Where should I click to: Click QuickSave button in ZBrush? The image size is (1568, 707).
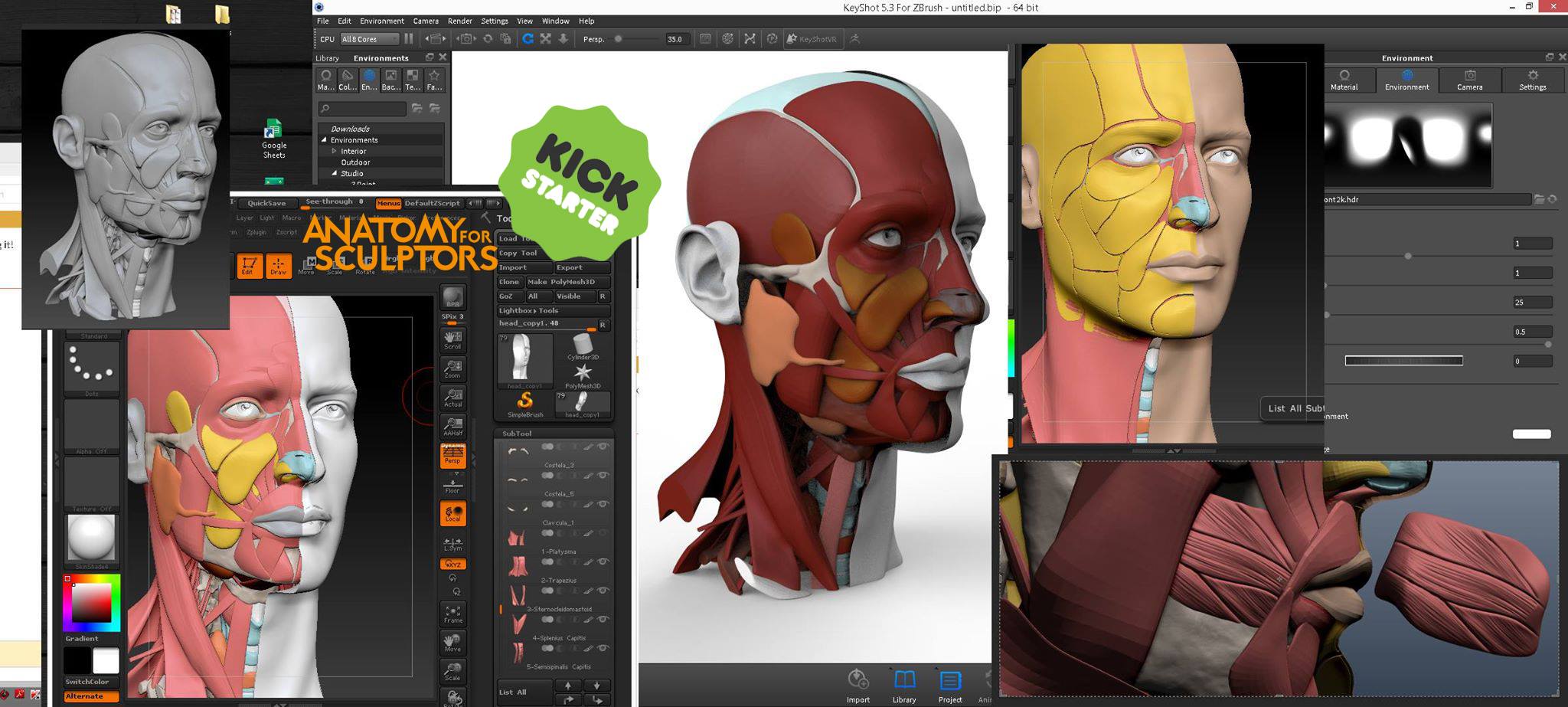pos(266,203)
